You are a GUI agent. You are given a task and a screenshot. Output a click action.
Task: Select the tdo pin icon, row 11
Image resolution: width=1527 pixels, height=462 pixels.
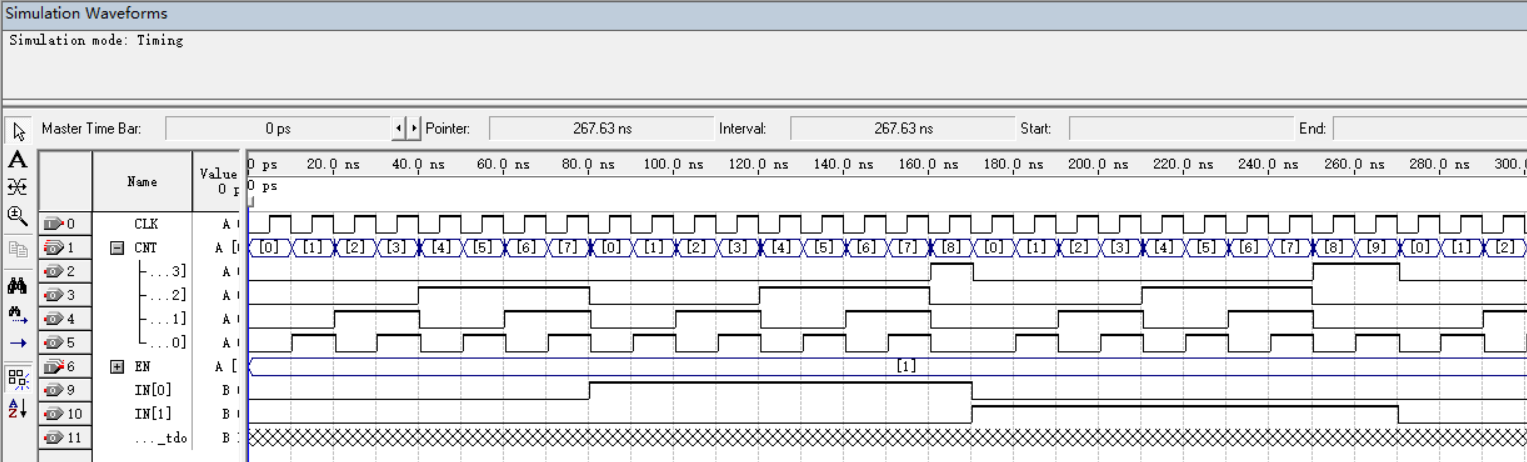click(54, 438)
